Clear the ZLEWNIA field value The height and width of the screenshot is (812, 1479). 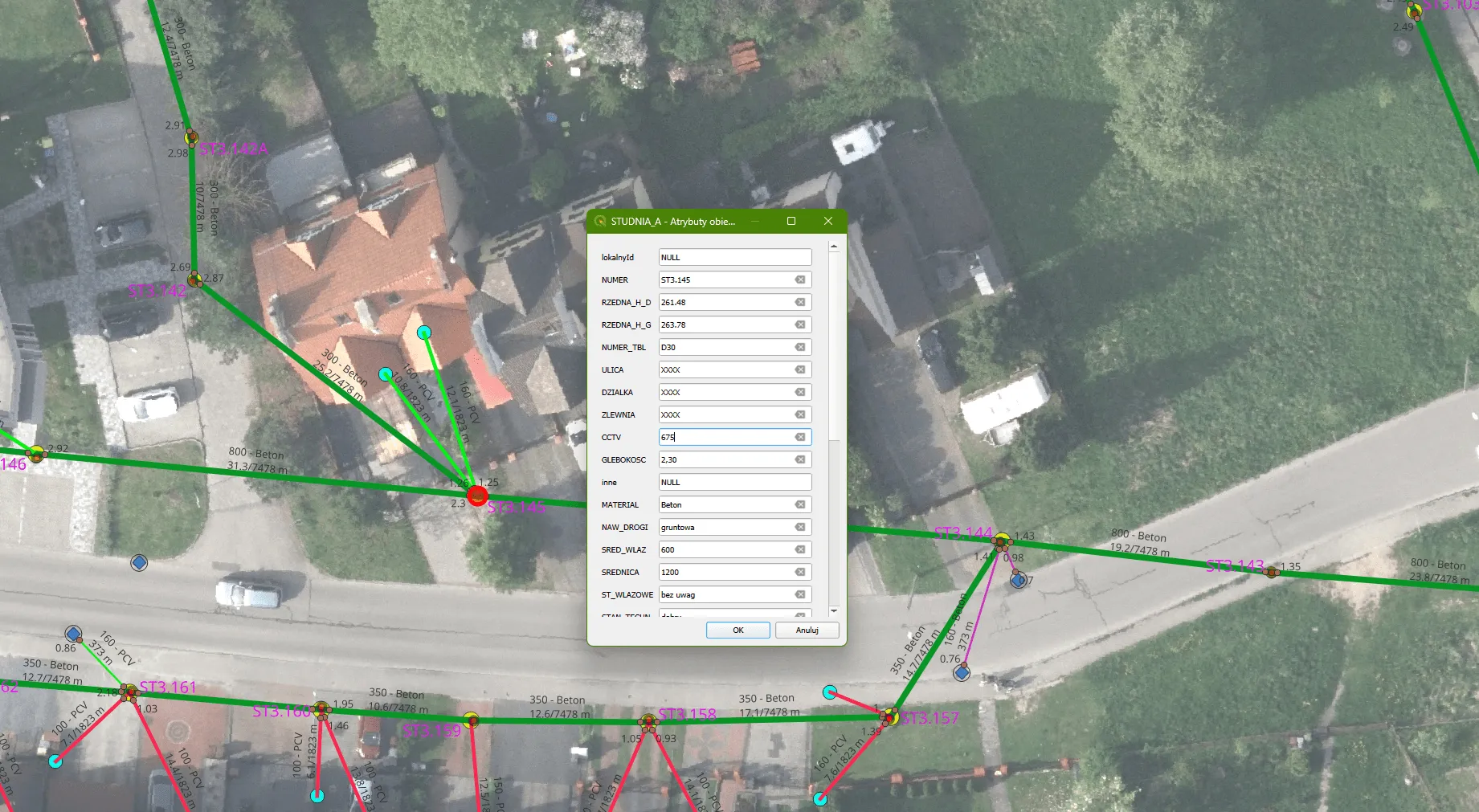coord(800,414)
